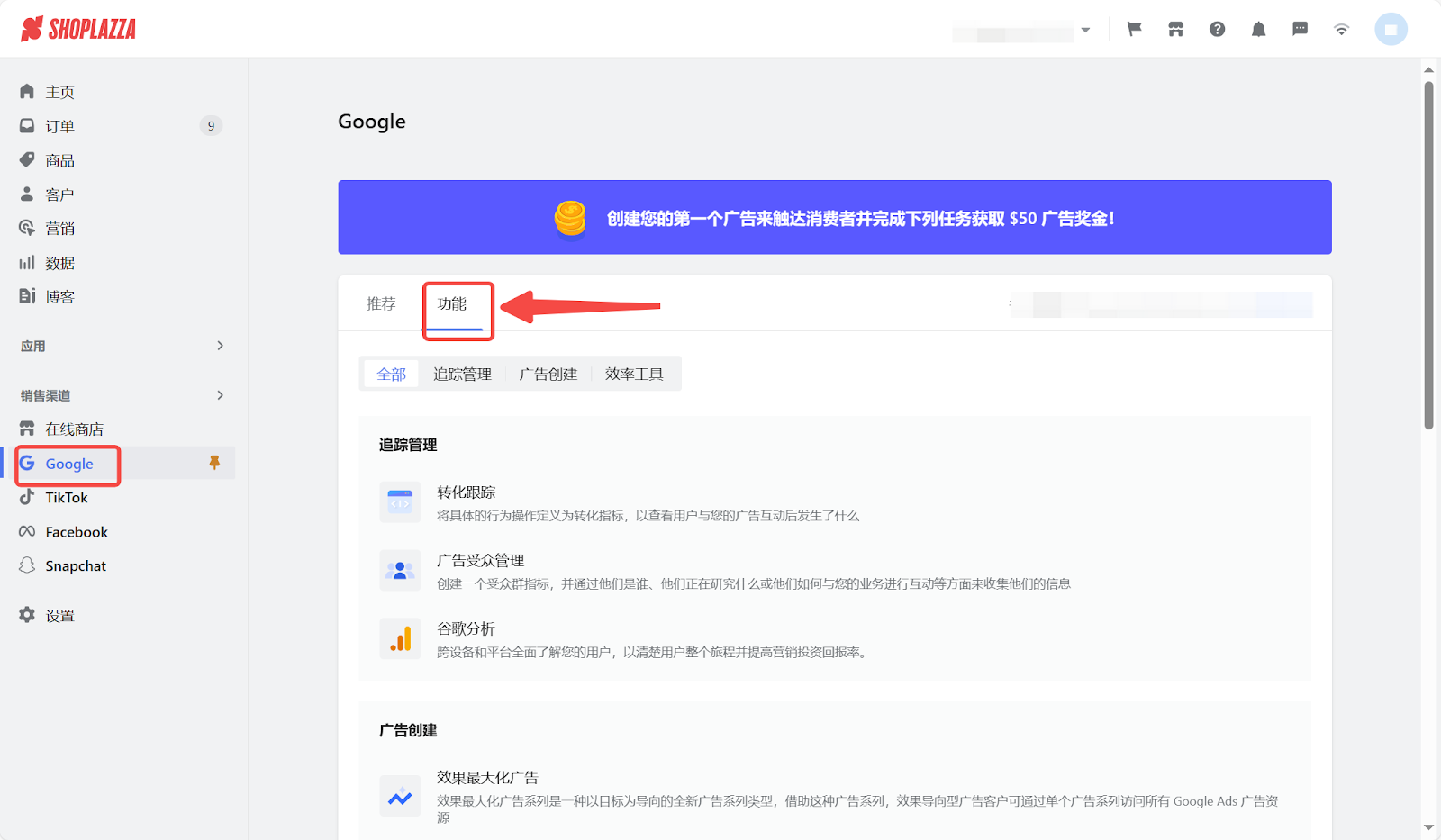Select the 广告创建 filter
This screenshot has height=840, width=1441.
[548, 374]
